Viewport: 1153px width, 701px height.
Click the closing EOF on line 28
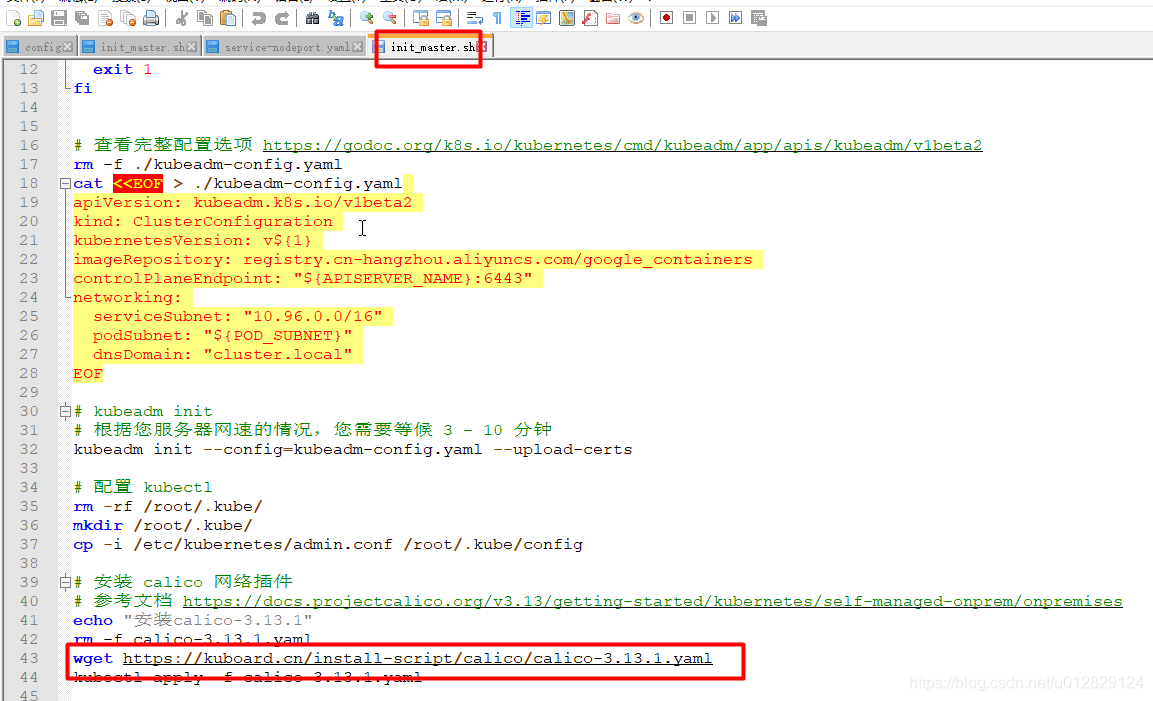click(88, 374)
